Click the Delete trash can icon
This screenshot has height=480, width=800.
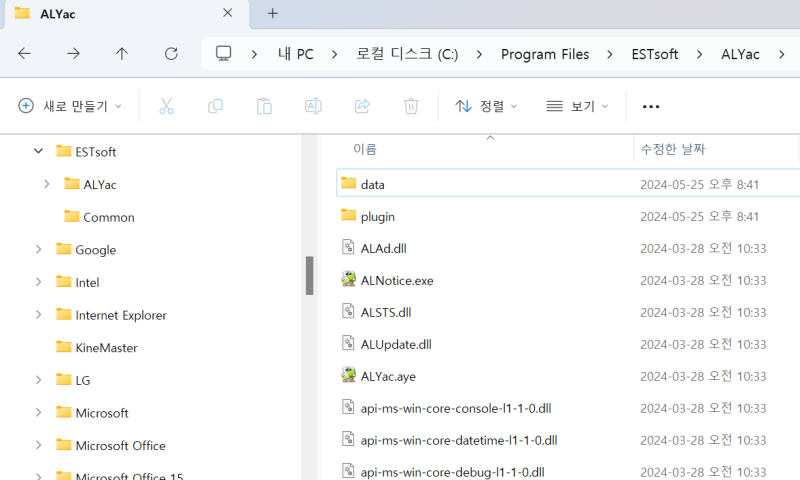pyautogui.click(x=411, y=106)
